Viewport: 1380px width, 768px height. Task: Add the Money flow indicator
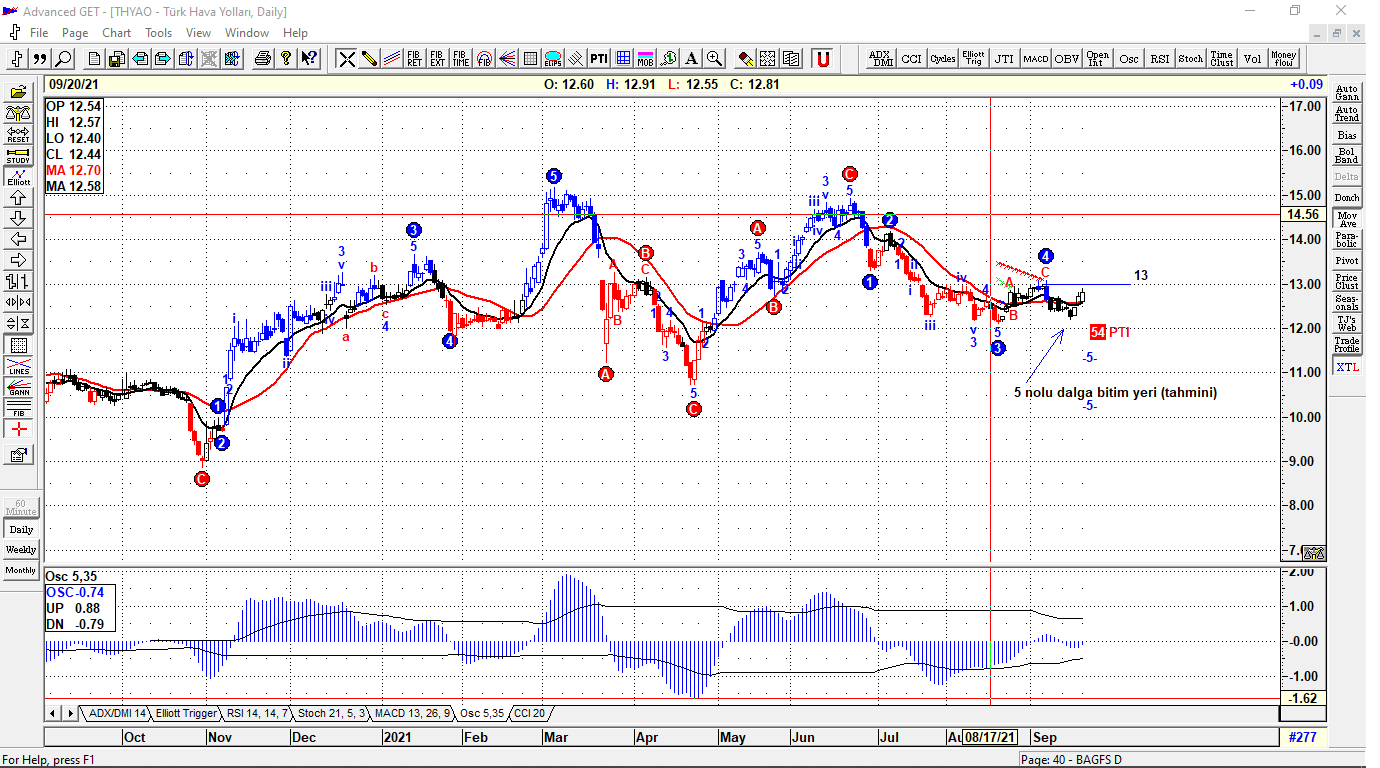coord(1283,59)
